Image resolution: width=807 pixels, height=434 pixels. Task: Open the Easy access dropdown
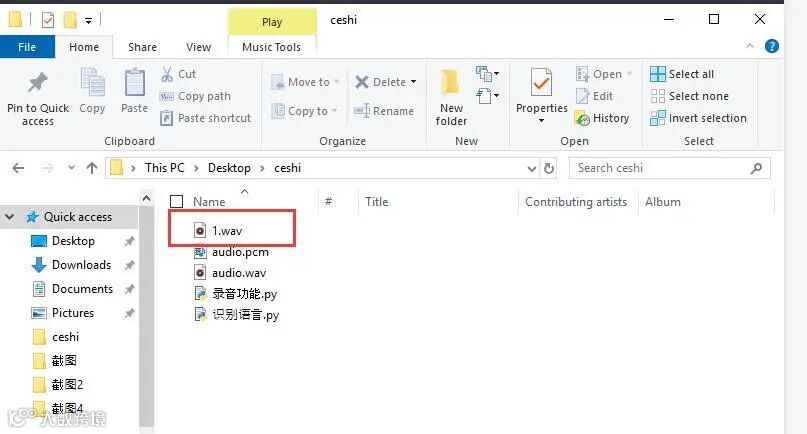tap(487, 96)
